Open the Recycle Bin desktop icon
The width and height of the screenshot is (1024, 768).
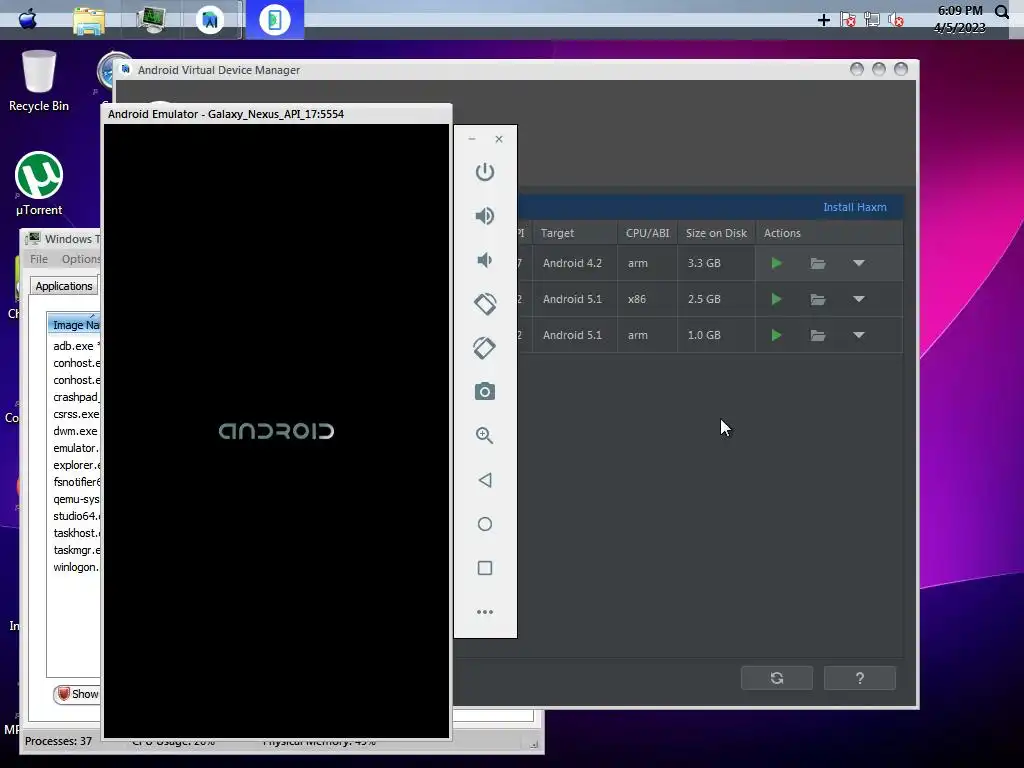pos(39,81)
